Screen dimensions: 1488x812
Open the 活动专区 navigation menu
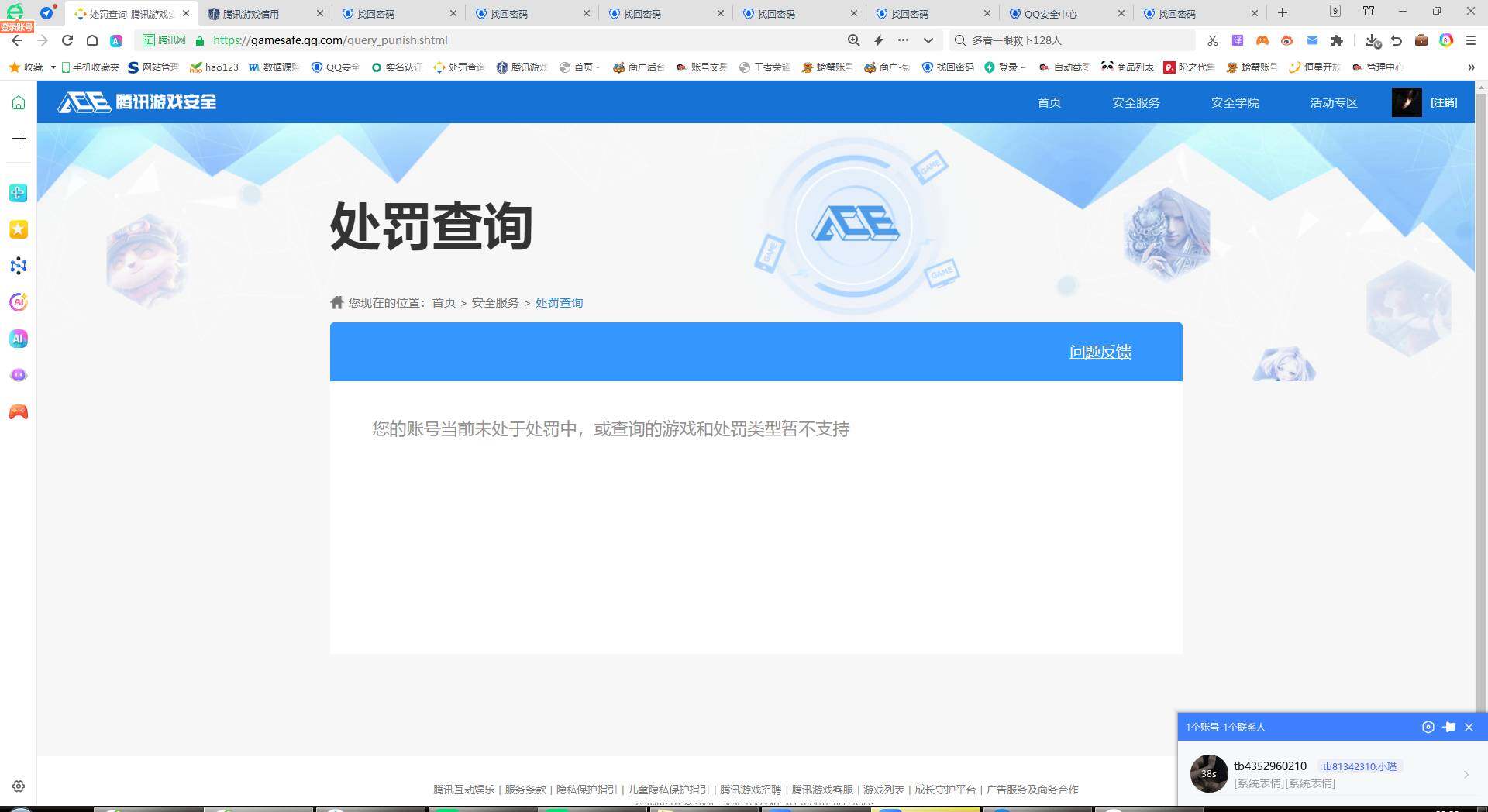(1333, 102)
